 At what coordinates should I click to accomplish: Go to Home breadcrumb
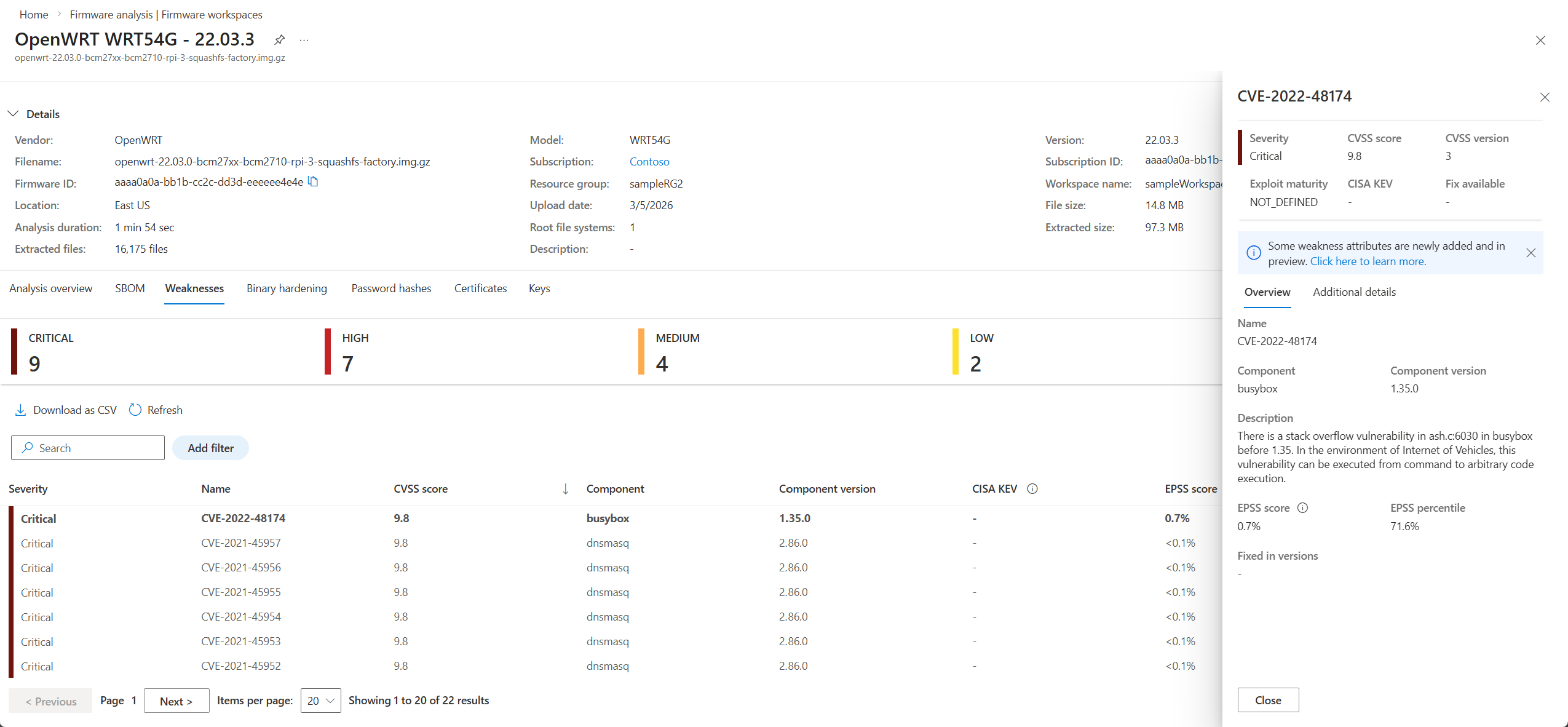point(34,14)
